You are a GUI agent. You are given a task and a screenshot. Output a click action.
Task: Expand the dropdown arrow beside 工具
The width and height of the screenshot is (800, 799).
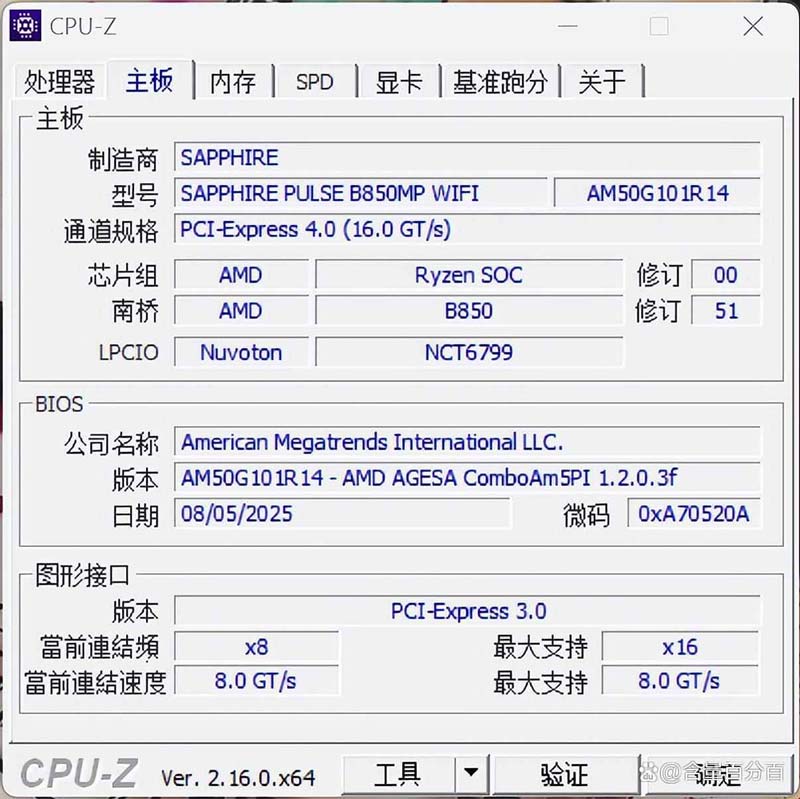469,774
